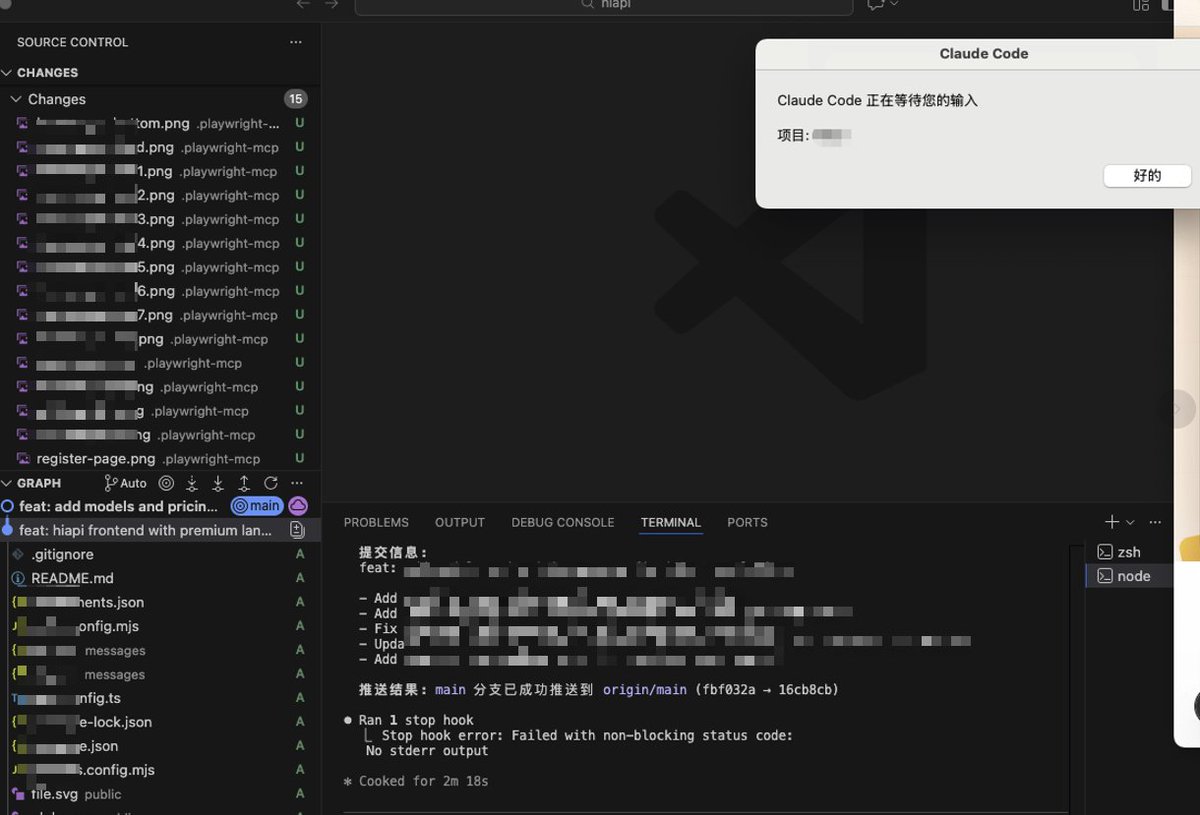The height and width of the screenshot is (815, 1200).
Task: Click the Push icon in Graph toolbar
Action: point(244,483)
